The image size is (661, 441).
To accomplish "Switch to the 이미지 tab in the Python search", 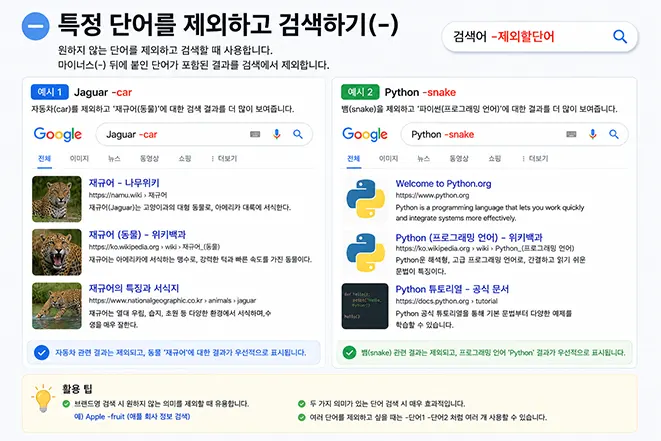I will (388, 159).
